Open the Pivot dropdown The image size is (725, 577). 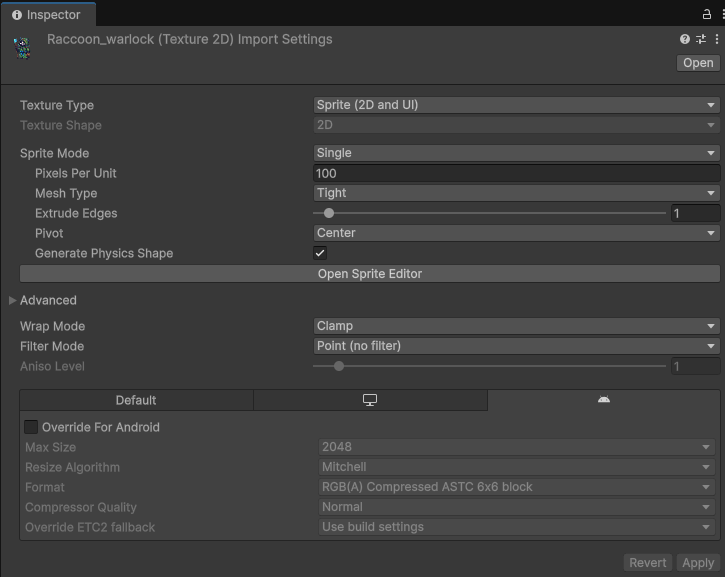click(516, 233)
